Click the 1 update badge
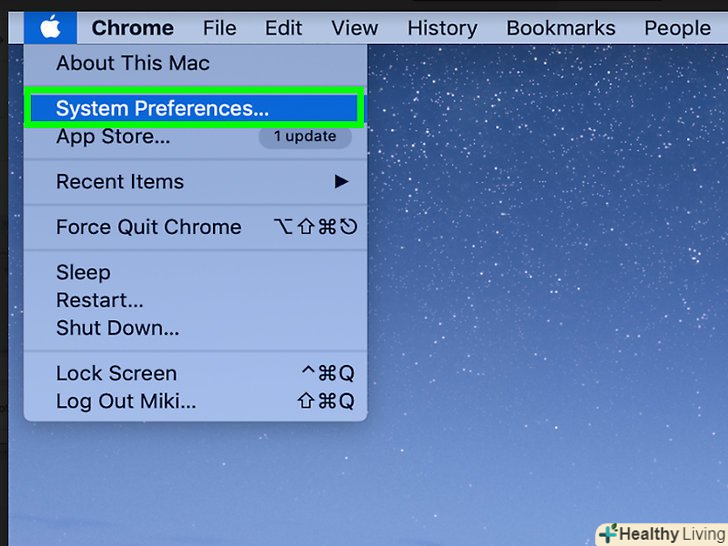This screenshot has height=546, width=728. tap(305, 136)
